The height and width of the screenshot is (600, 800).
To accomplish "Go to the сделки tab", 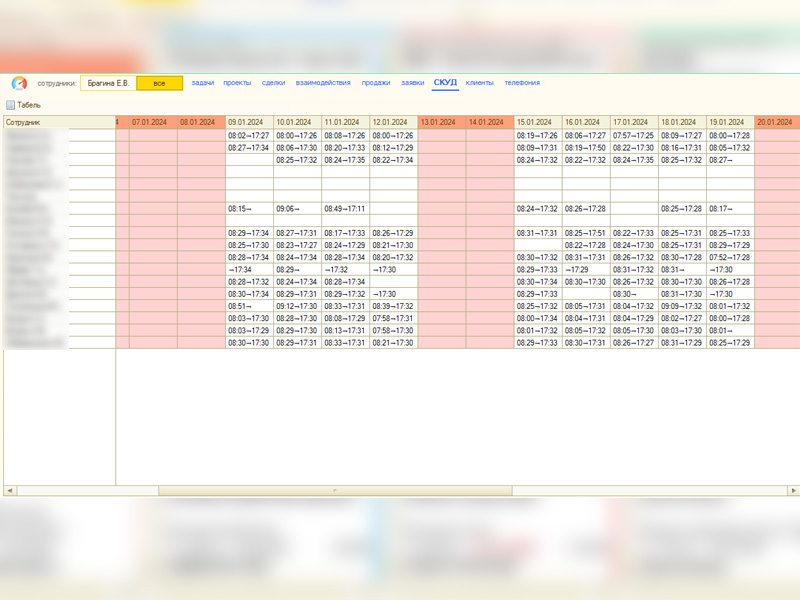I will point(273,83).
